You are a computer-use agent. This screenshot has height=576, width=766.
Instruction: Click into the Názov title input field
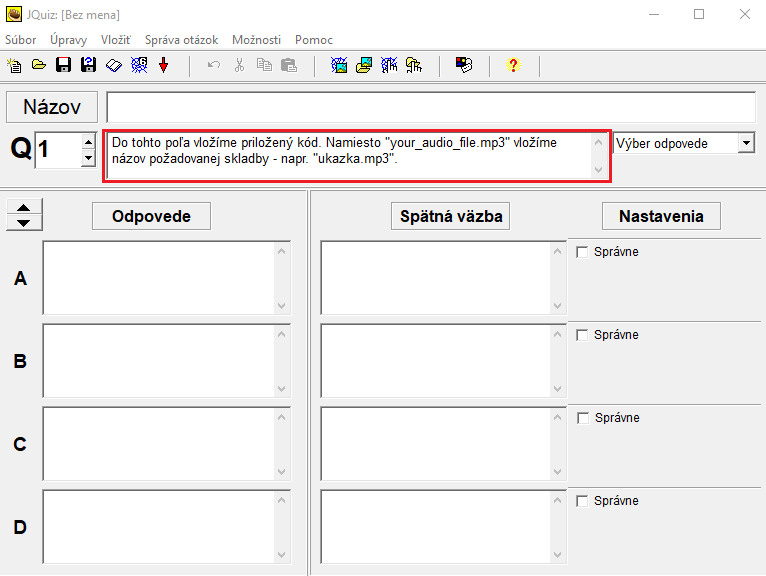tap(430, 107)
